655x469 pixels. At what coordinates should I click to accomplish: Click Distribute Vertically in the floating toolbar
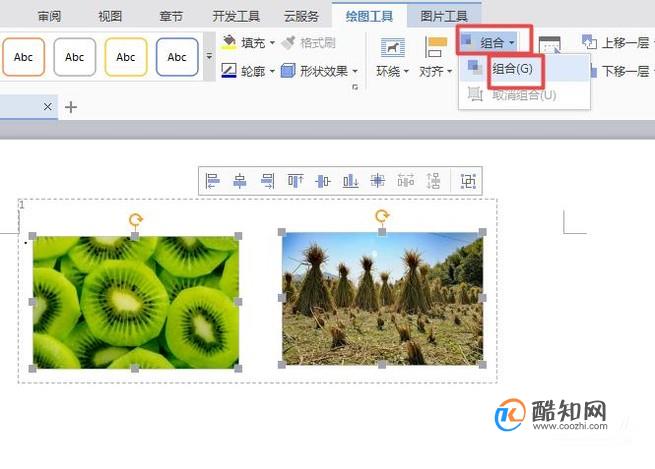tap(433, 181)
